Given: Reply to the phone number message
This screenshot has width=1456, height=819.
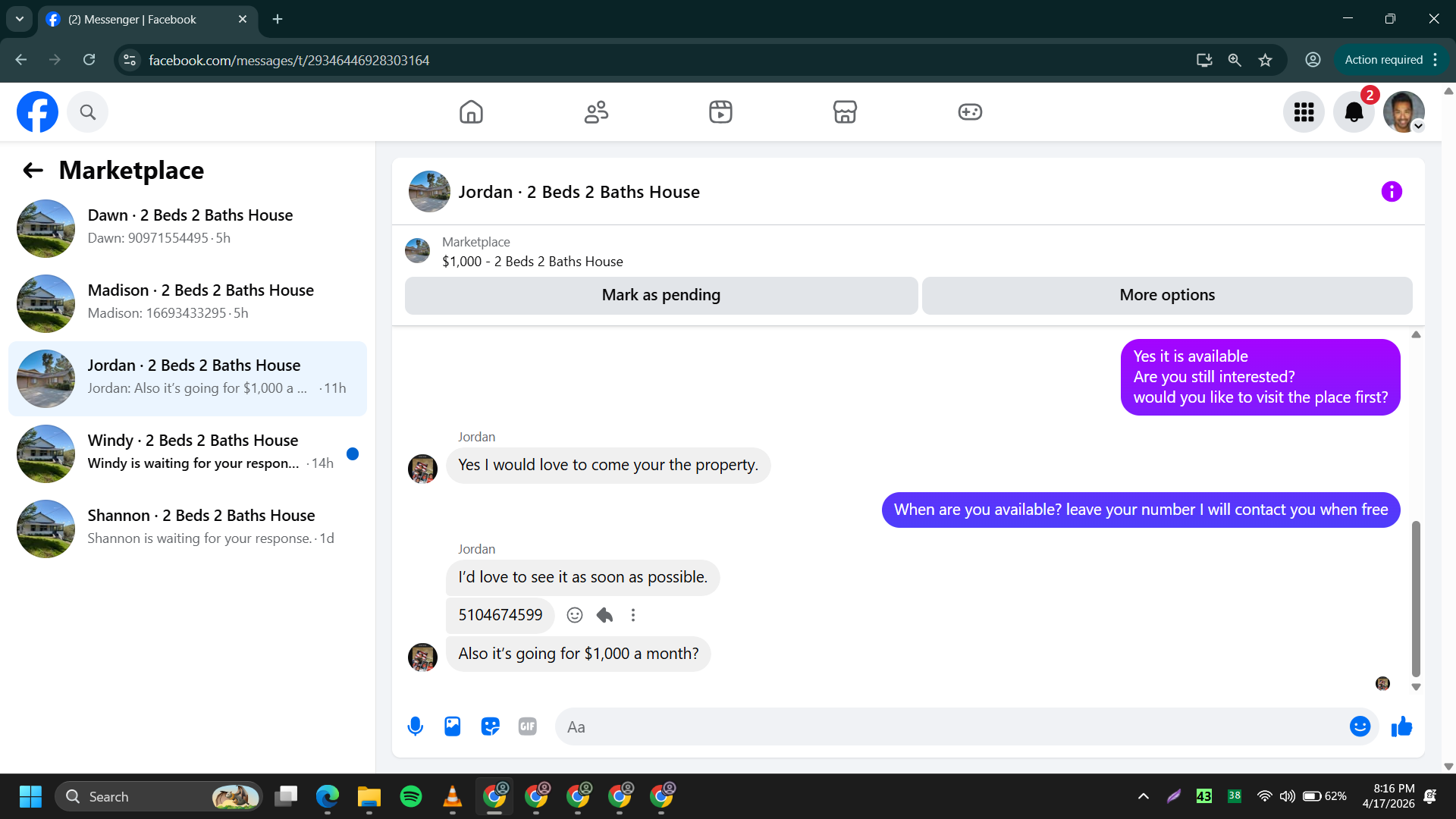Looking at the screenshot, I should coord(604,615).
